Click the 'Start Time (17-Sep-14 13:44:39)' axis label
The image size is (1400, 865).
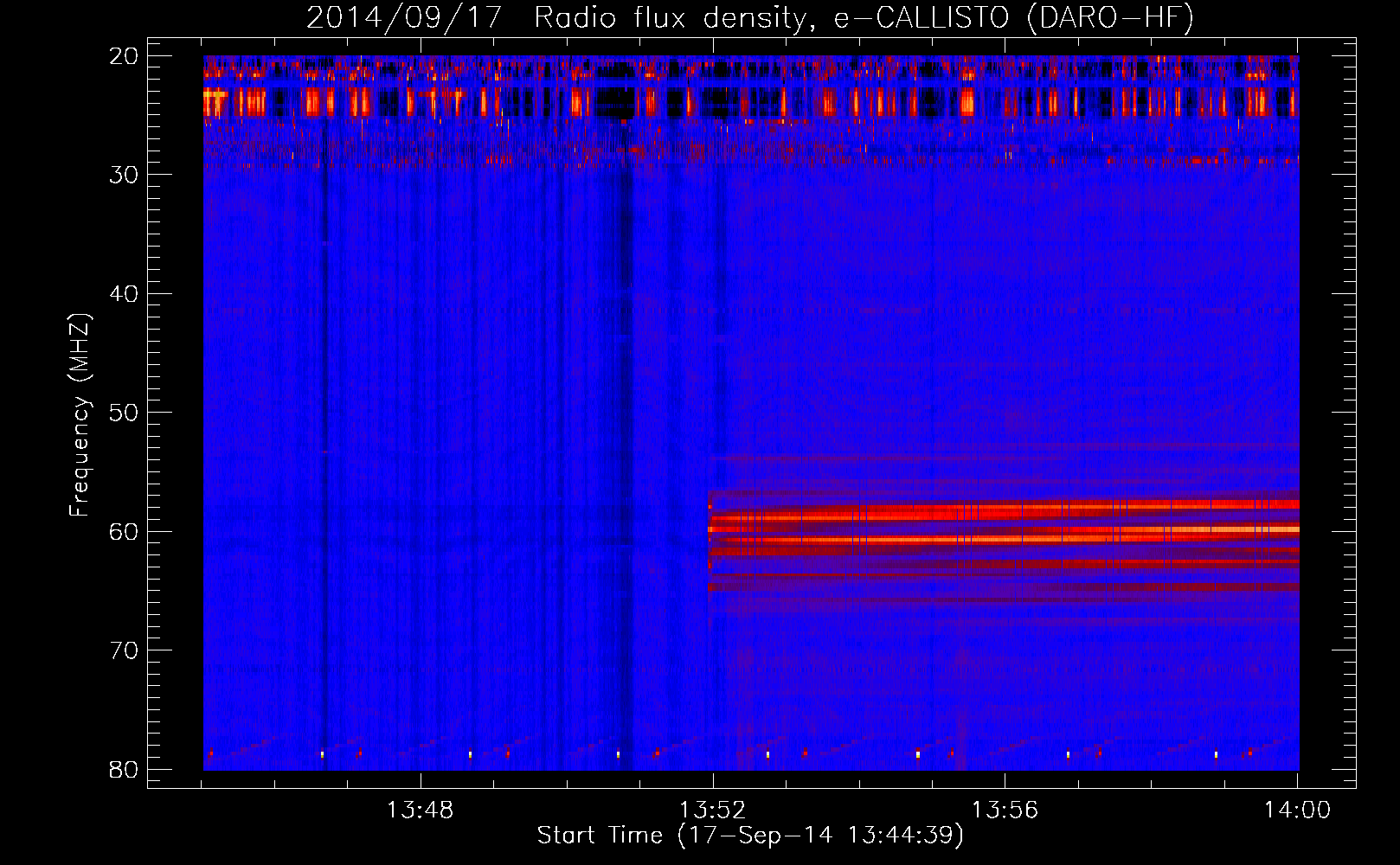(750, 836)
